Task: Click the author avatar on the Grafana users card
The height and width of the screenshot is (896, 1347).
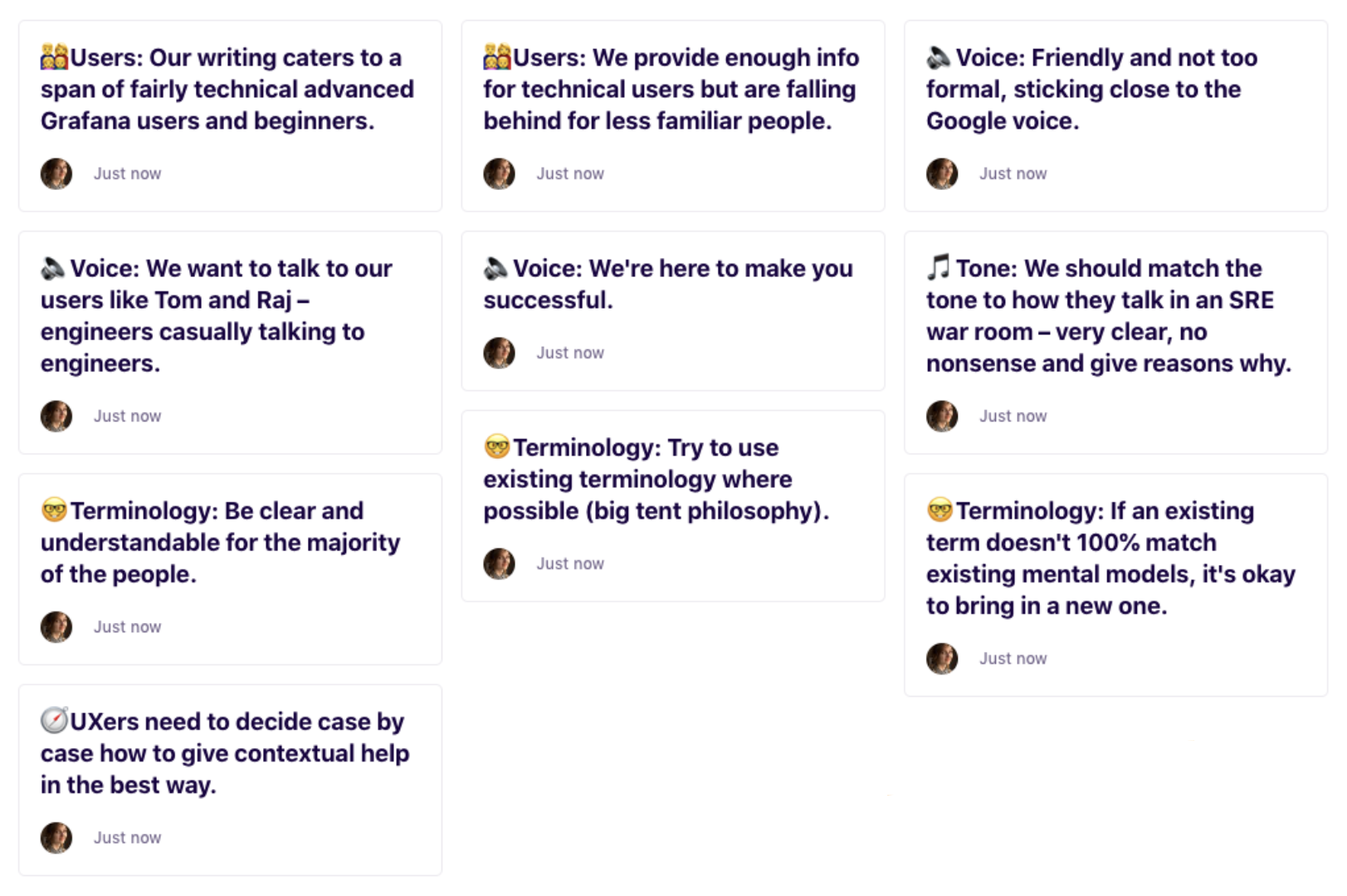Action: [x=56, y=173]
